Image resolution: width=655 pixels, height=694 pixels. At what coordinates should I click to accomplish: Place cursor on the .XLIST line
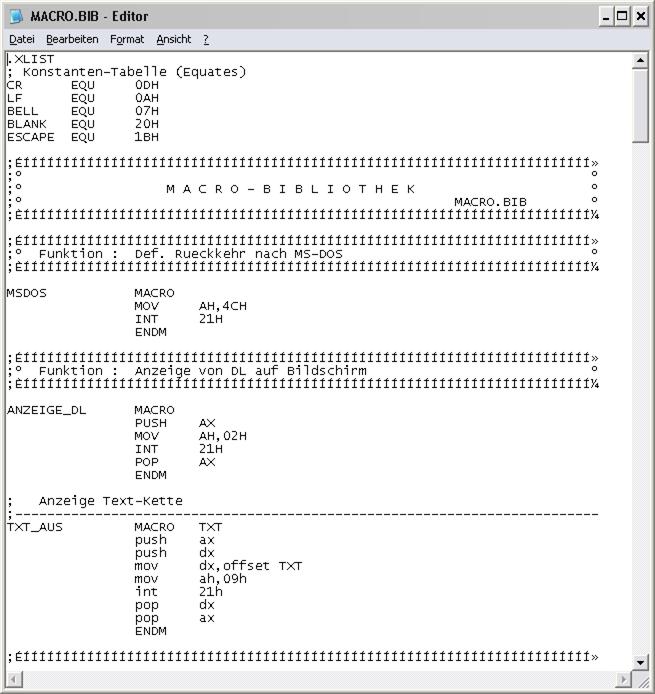32,59
